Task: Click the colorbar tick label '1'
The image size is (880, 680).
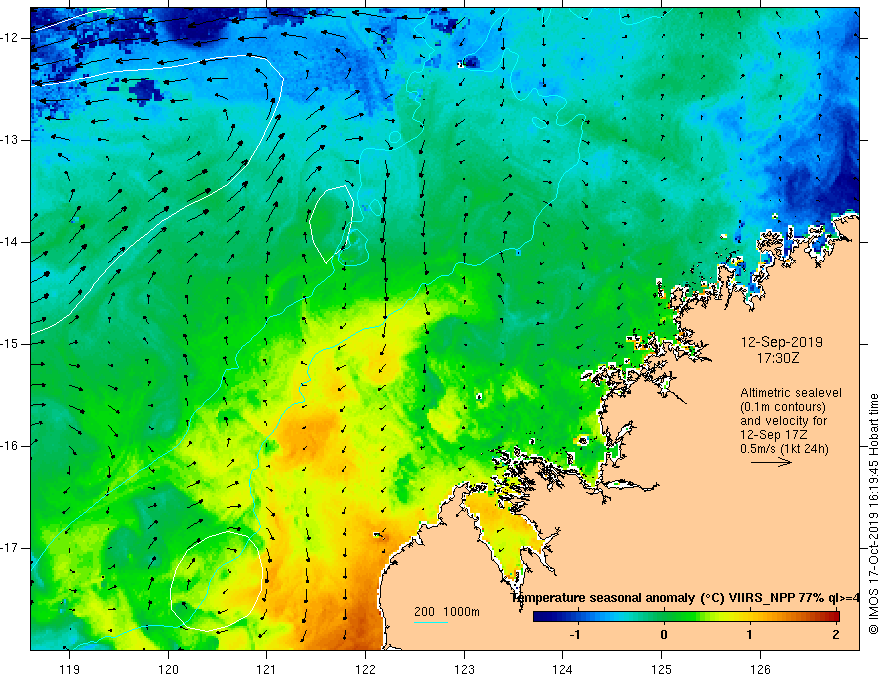Action: pyautogui.click(x=750, y=635)
